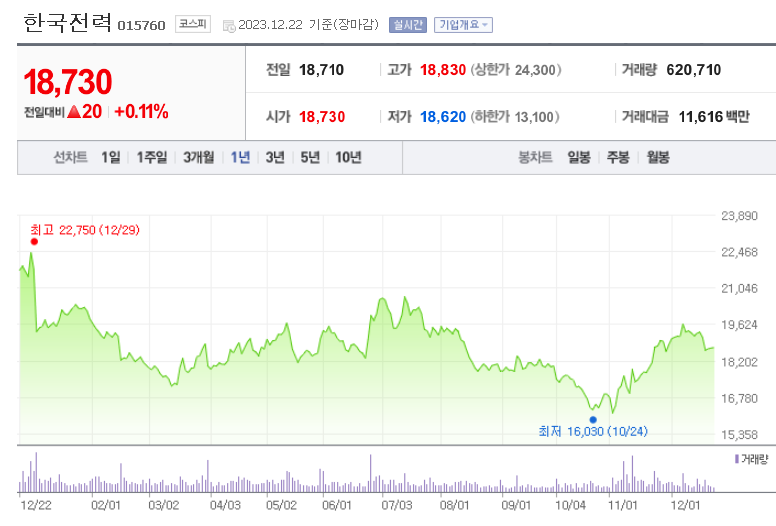Click the 실시간 button

[408, 25]
